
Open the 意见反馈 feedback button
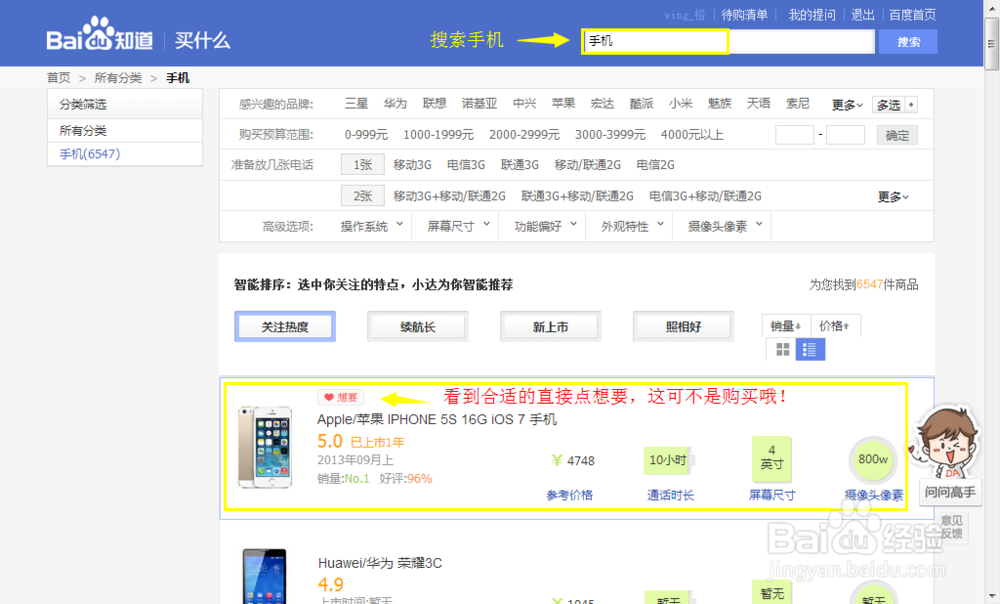click(952, 527)
